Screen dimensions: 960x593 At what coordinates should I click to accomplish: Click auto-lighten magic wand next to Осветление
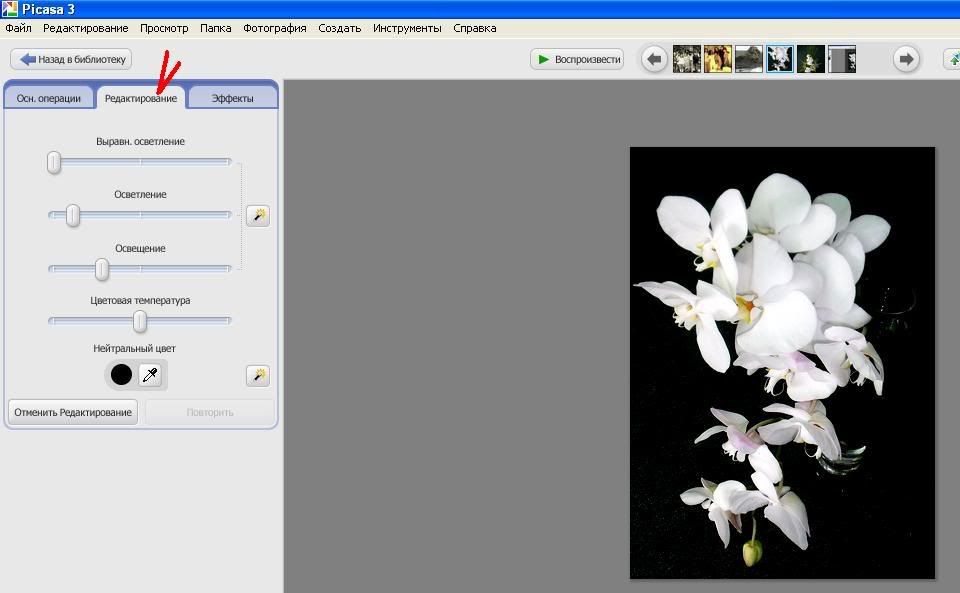(x=258, y=216)
